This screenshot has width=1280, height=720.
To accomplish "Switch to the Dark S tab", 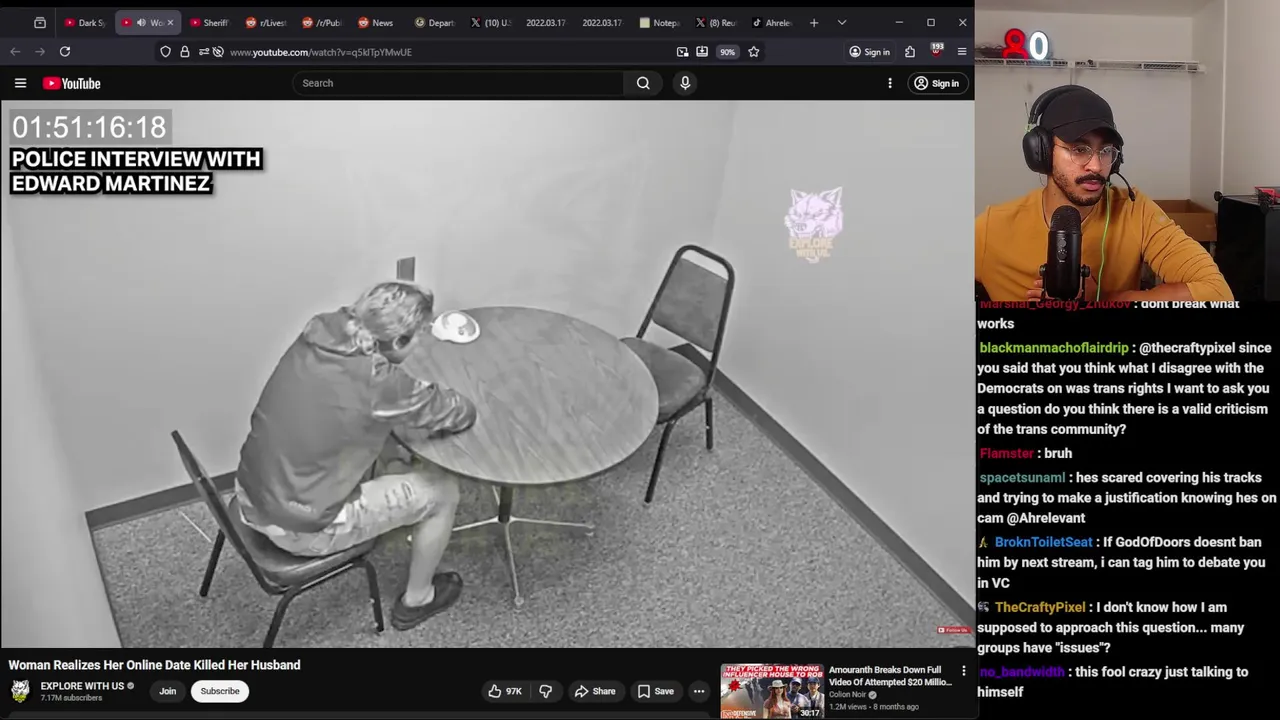I will (x=86, y=22).
